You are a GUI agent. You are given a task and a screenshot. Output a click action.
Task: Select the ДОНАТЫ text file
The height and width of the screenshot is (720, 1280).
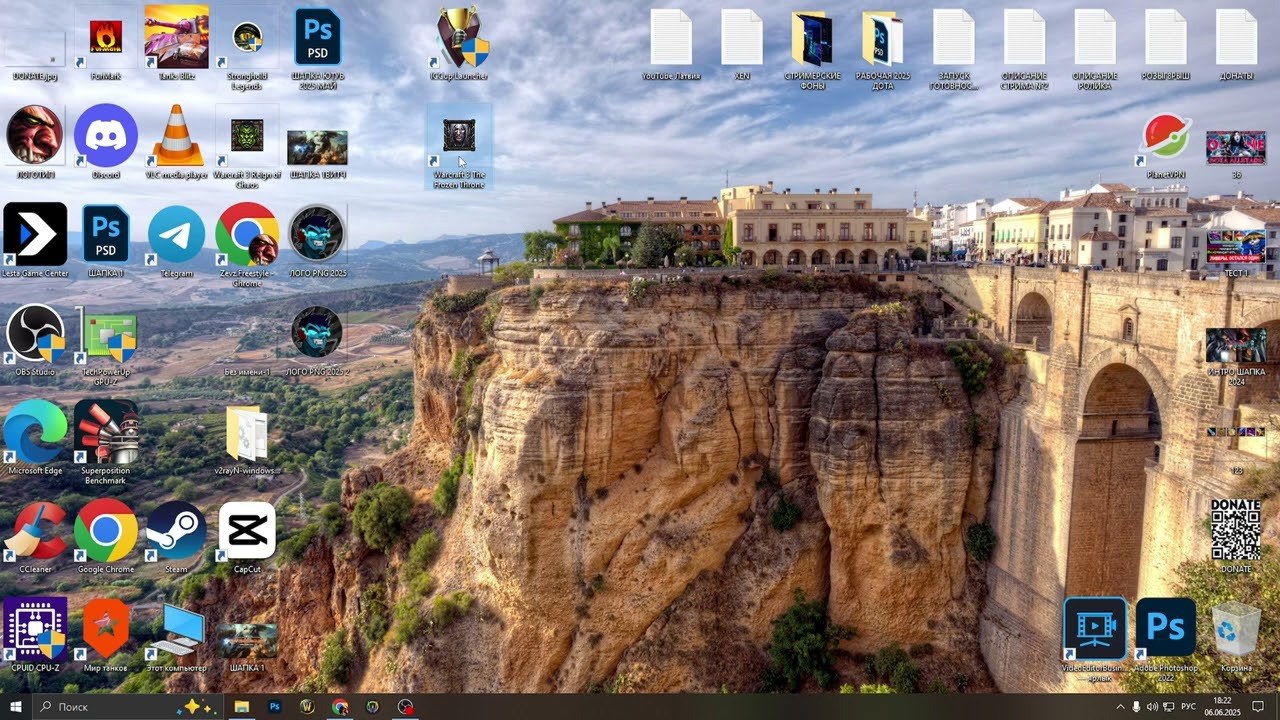tap(1236, 45)
